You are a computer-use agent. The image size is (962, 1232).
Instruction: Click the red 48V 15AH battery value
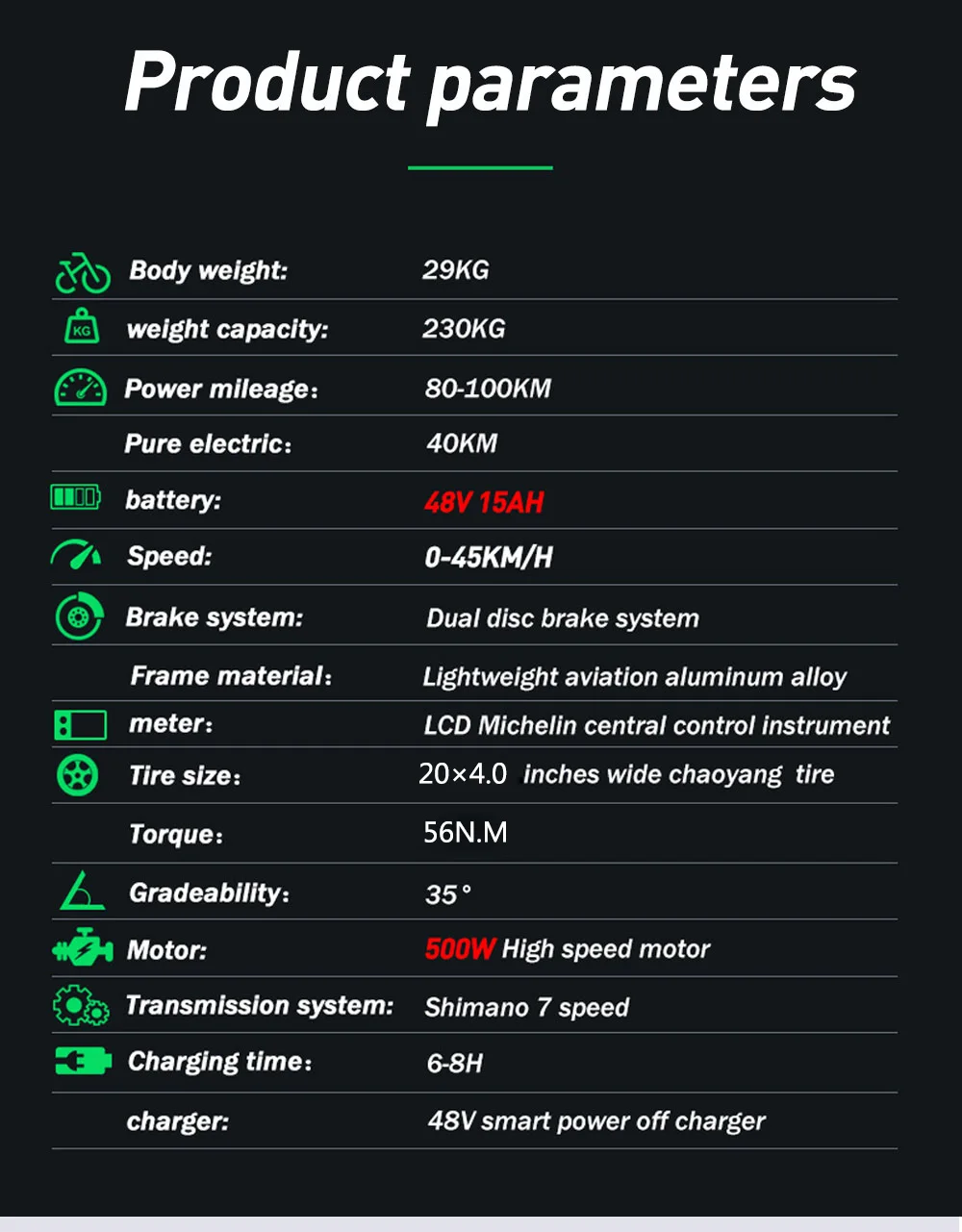(x=484, y=502)
